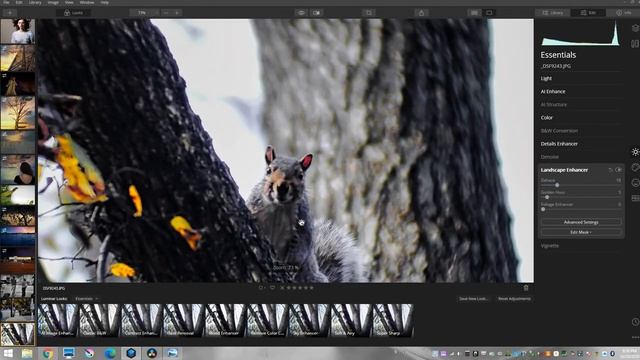Viewport: 640px width, 360px height.
Task: Open the Looks panel button in toolbar
Action: 73,13
